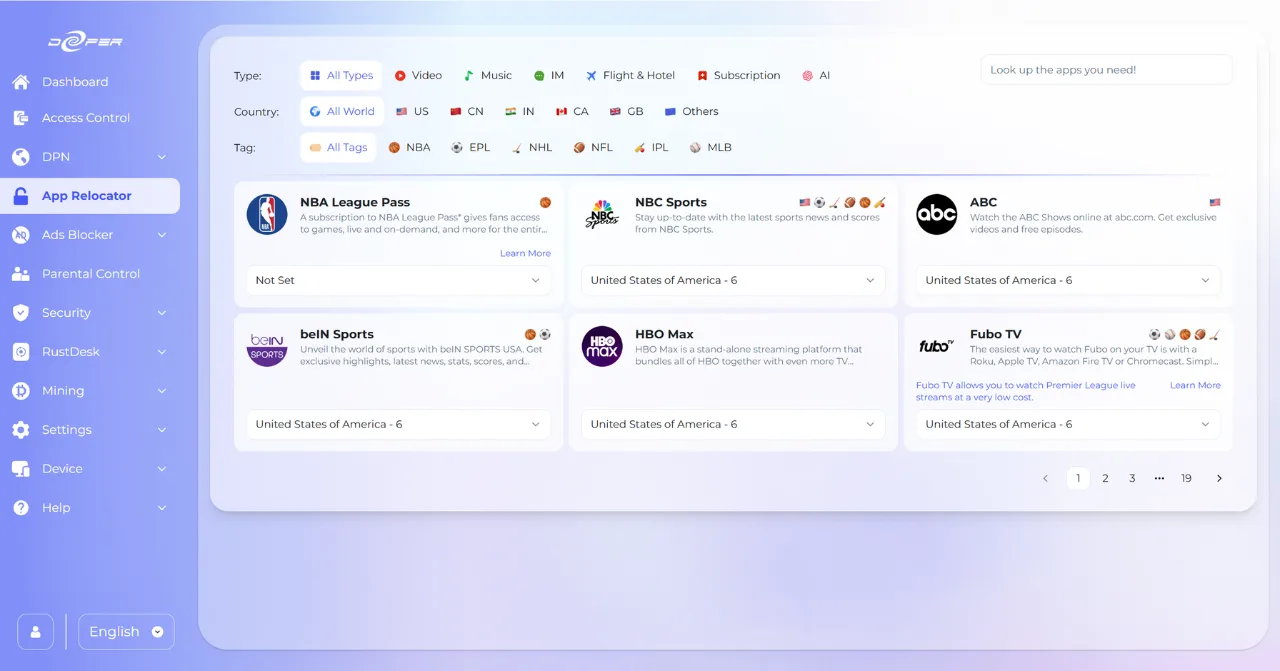Screen dimensions: 1280x671
Task: Select the All World country filter
Action: click(342, 111)
